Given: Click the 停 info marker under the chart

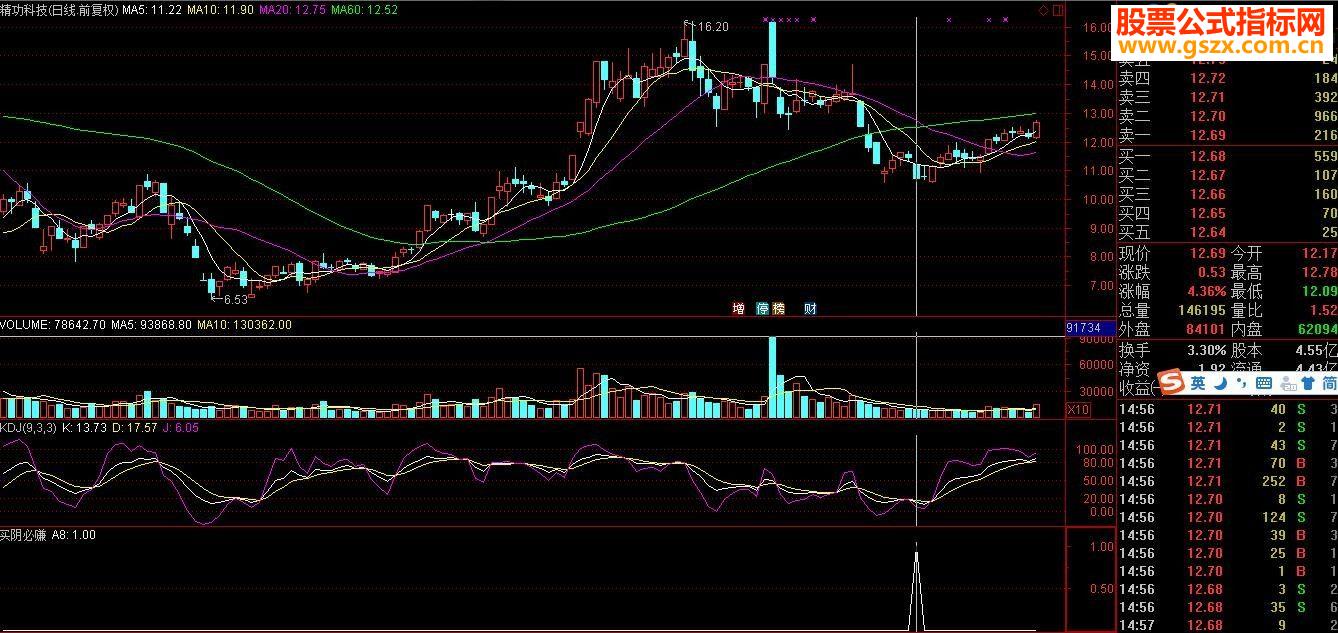Looking at the screenshot, I should (x=763, y=308).
